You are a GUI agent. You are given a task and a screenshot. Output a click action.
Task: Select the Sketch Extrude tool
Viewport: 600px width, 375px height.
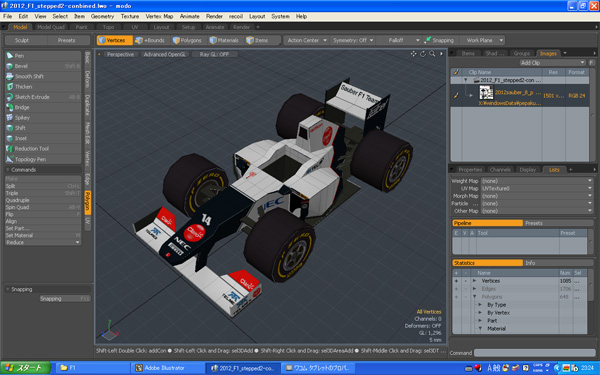point(43,97)
